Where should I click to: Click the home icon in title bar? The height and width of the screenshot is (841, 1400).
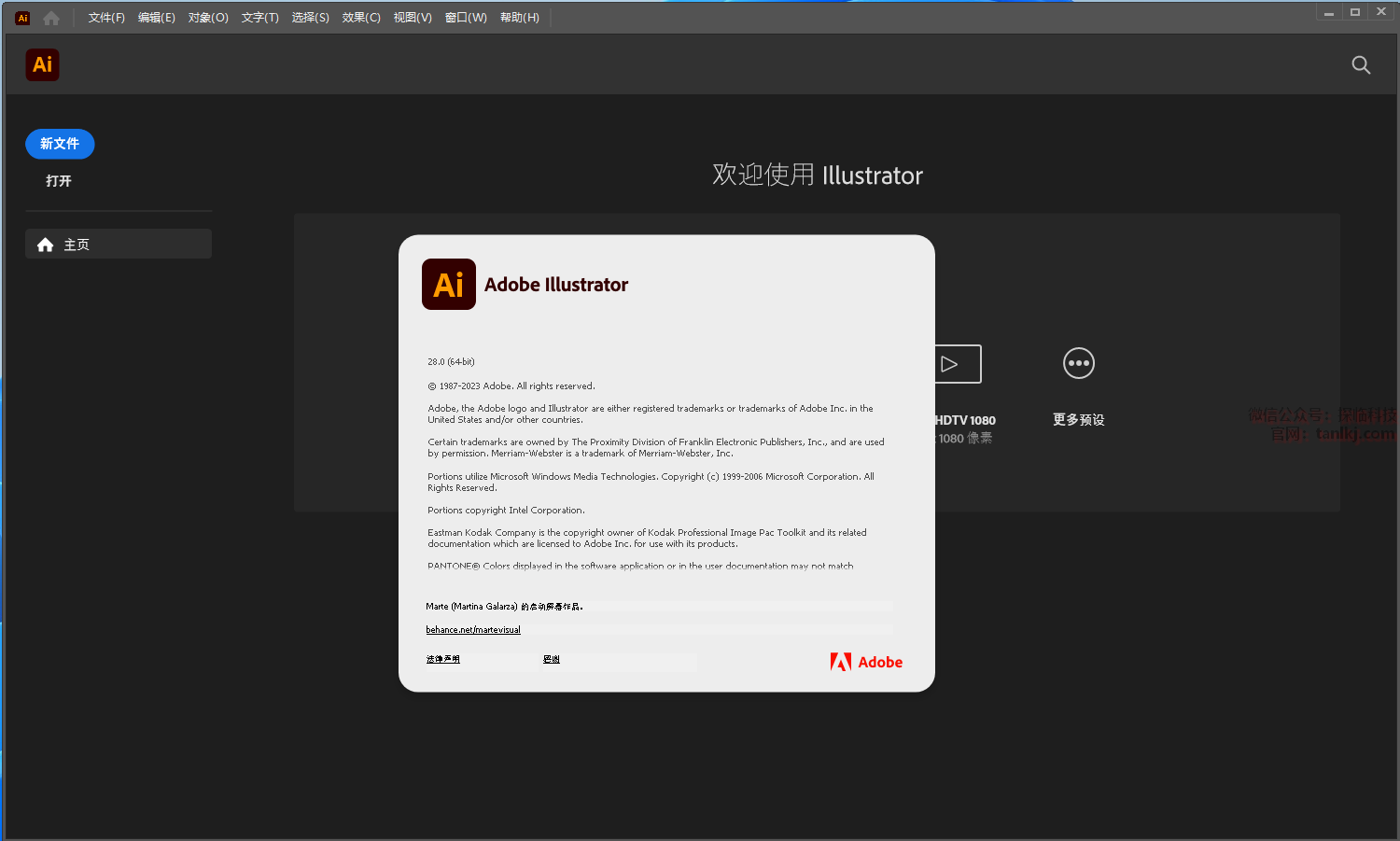pyautogui.click(x=51, y=18)
